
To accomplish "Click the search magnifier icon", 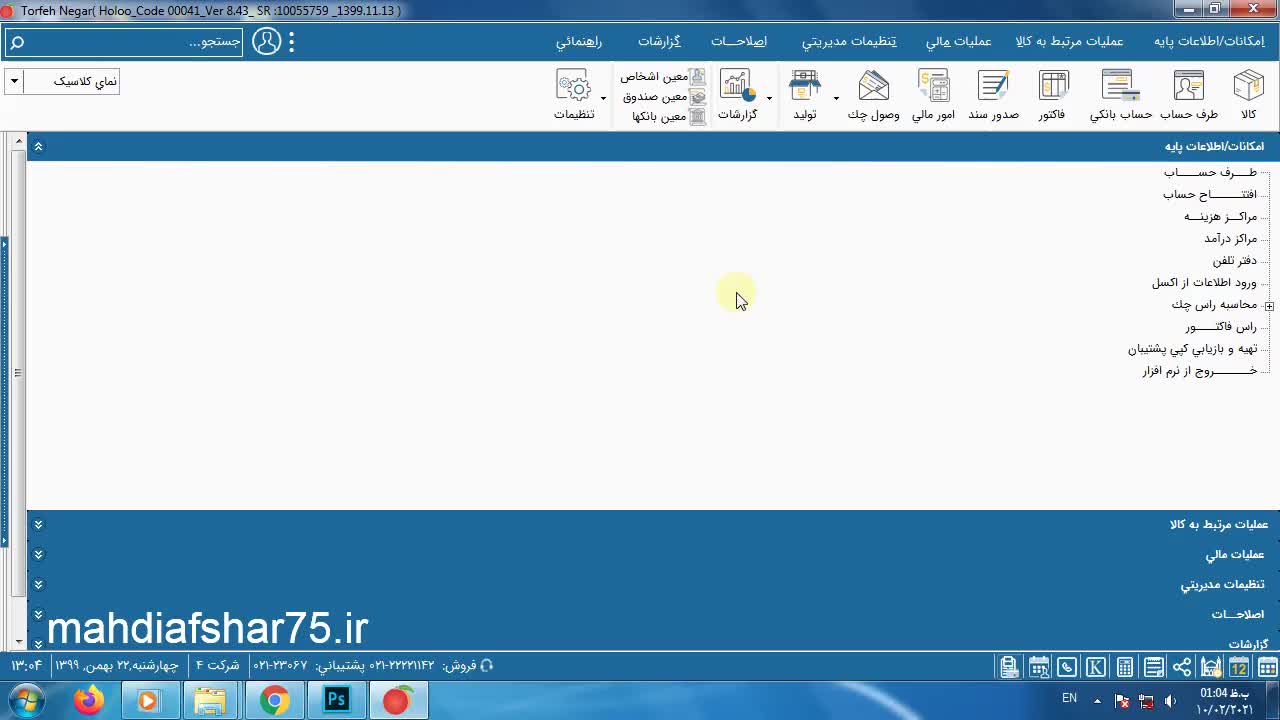I will click(x=17, y=42).
